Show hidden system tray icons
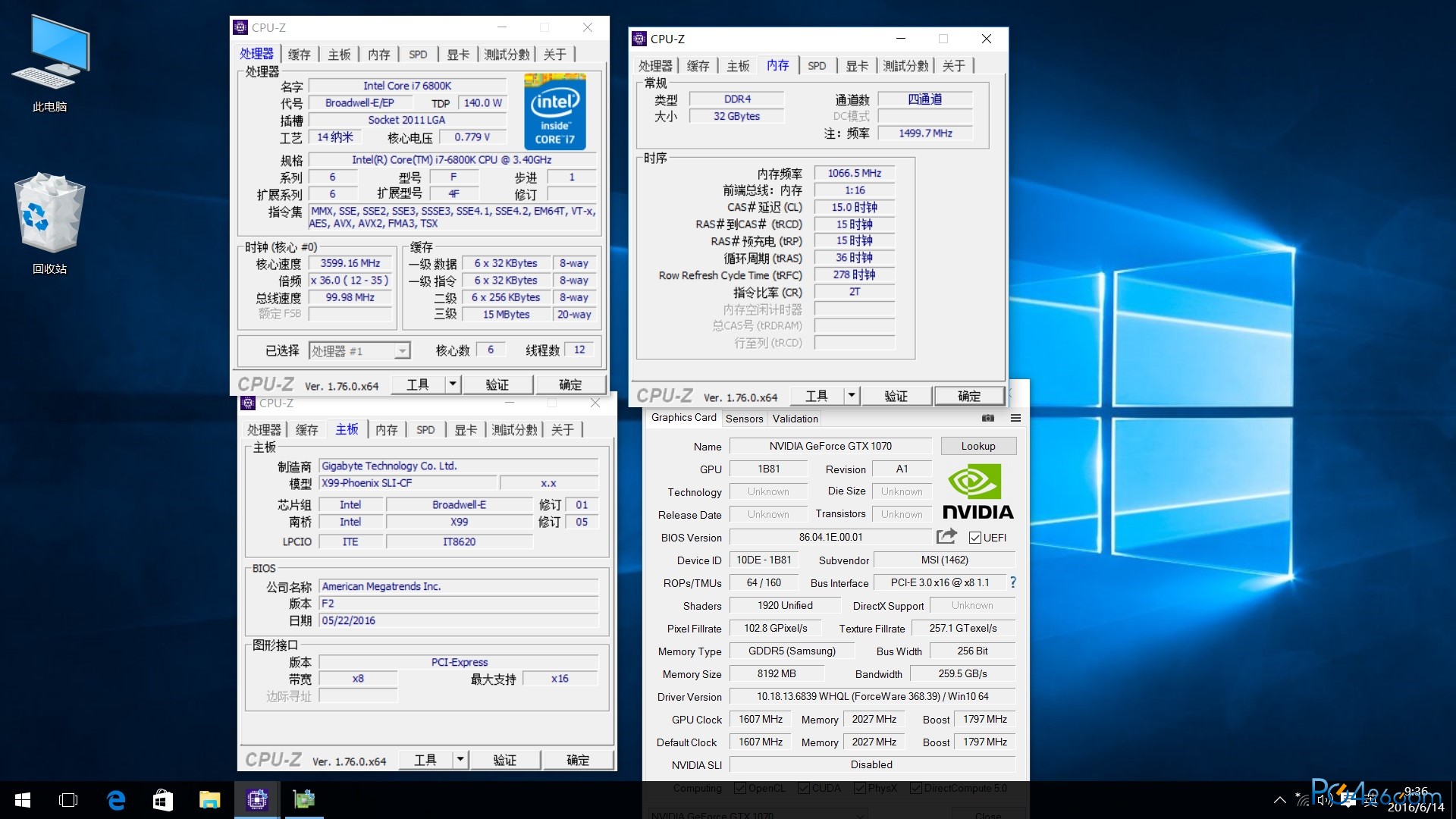This screenshot has height=819, width=1456. coord(1280,800)
